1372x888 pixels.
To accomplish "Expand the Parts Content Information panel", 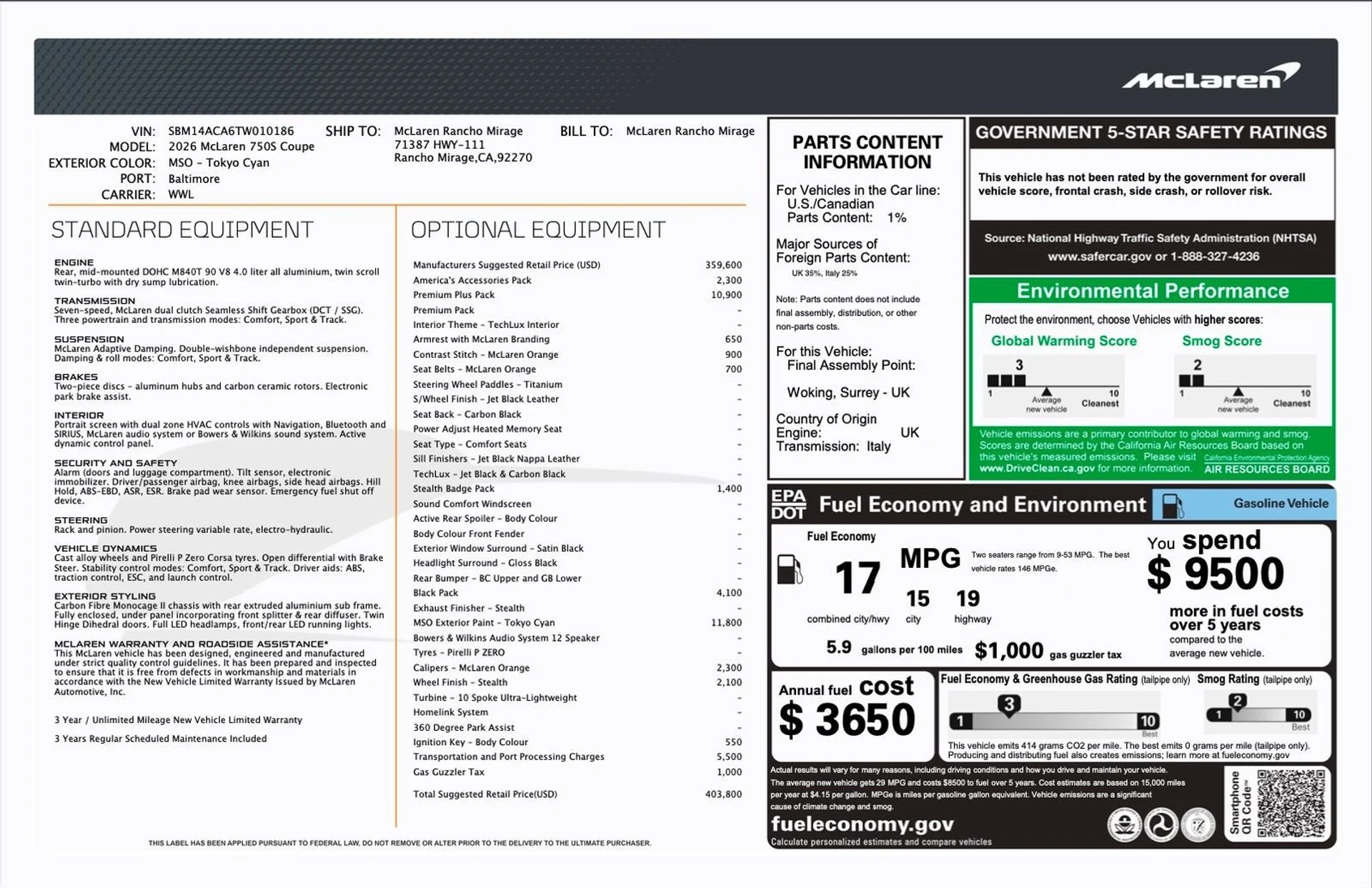I will [x=865, y=152].
